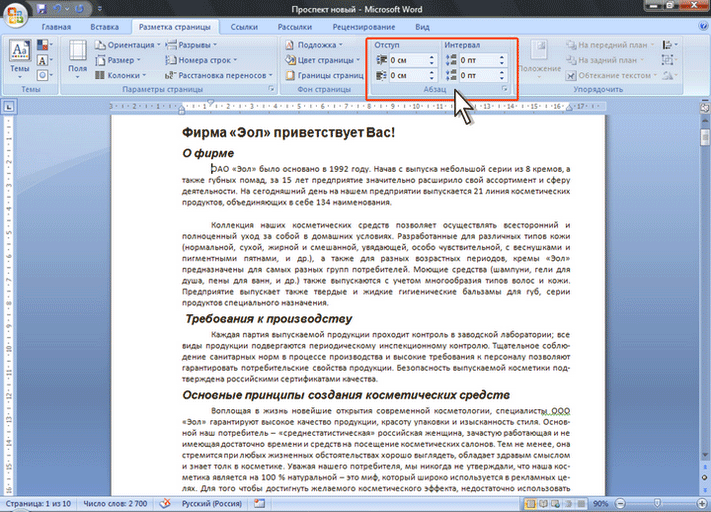The image size is (711, 512).
Task: Open the Рассылки tab
Action: [x=295, y=27]
